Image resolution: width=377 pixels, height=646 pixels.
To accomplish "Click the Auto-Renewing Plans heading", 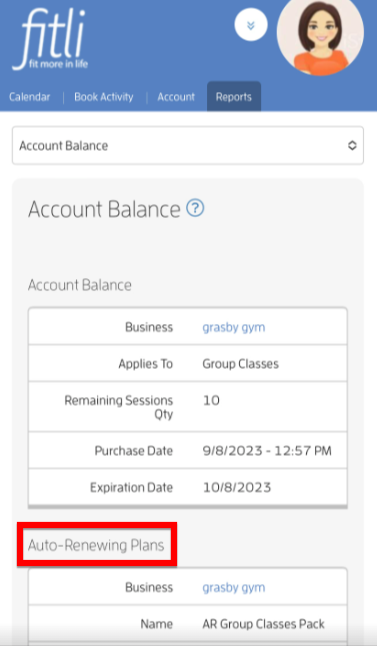I will 96,545.
